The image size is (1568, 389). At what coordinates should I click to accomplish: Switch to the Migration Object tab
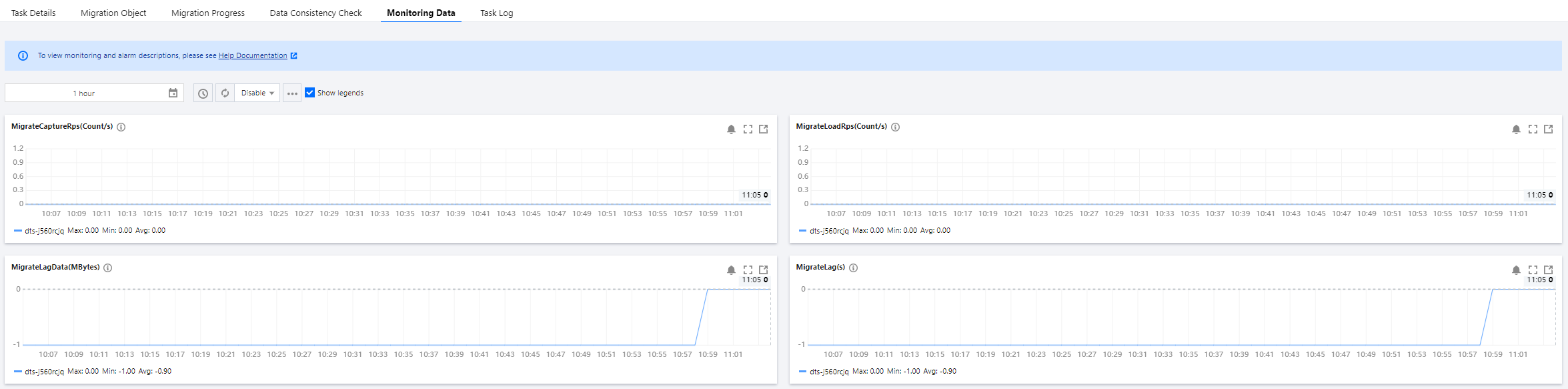[113, 13]
